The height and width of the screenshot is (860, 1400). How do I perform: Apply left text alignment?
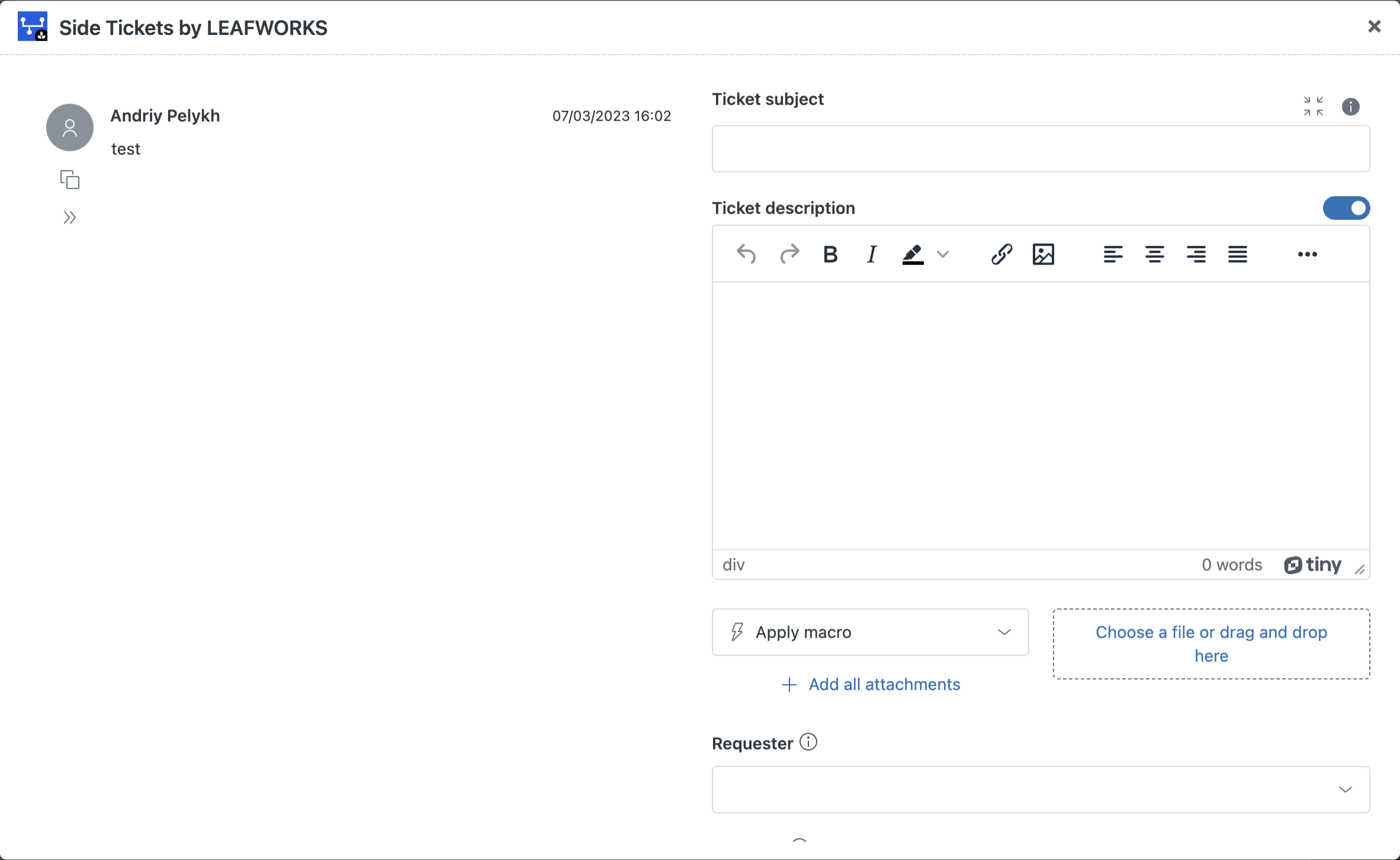1113,254
